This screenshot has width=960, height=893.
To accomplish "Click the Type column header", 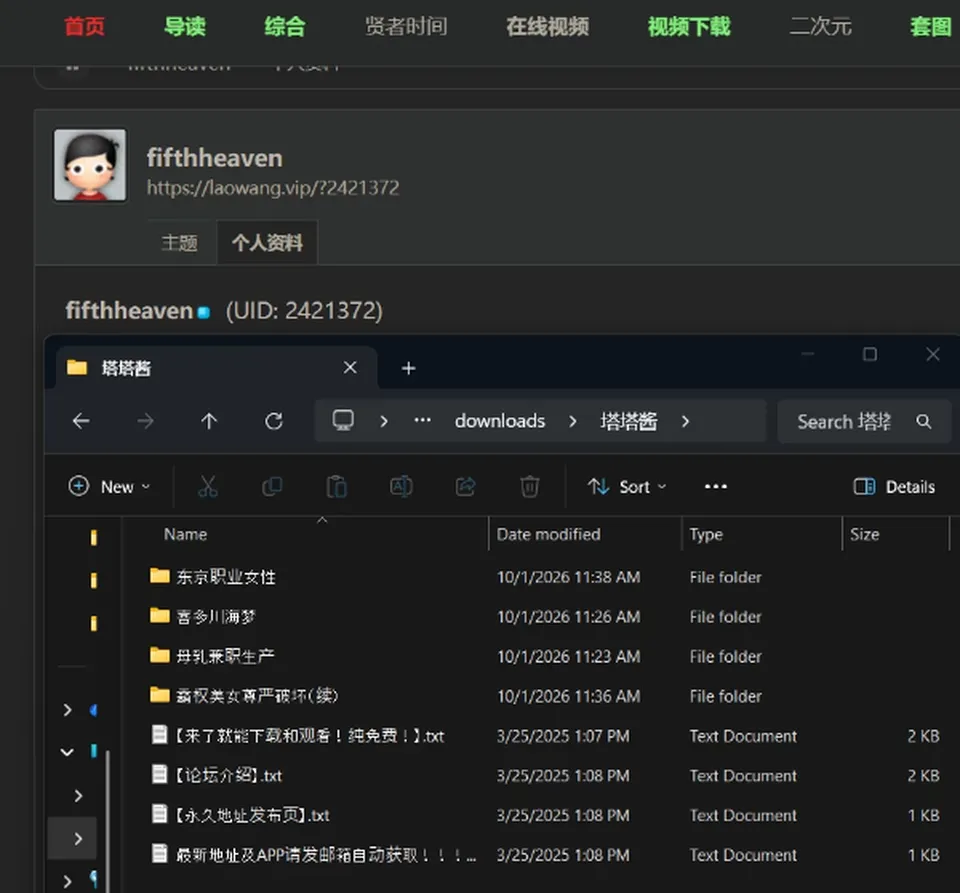I will (706, 534).
